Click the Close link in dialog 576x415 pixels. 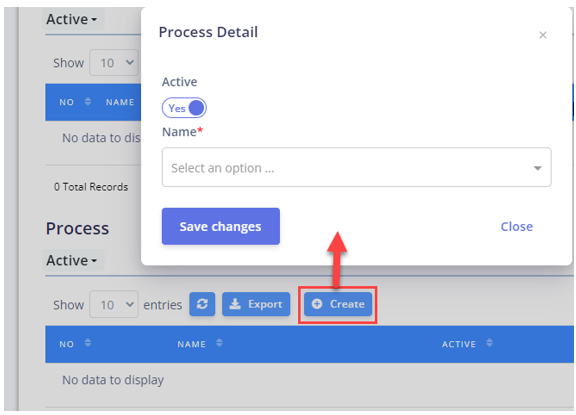tap(516, 227)
